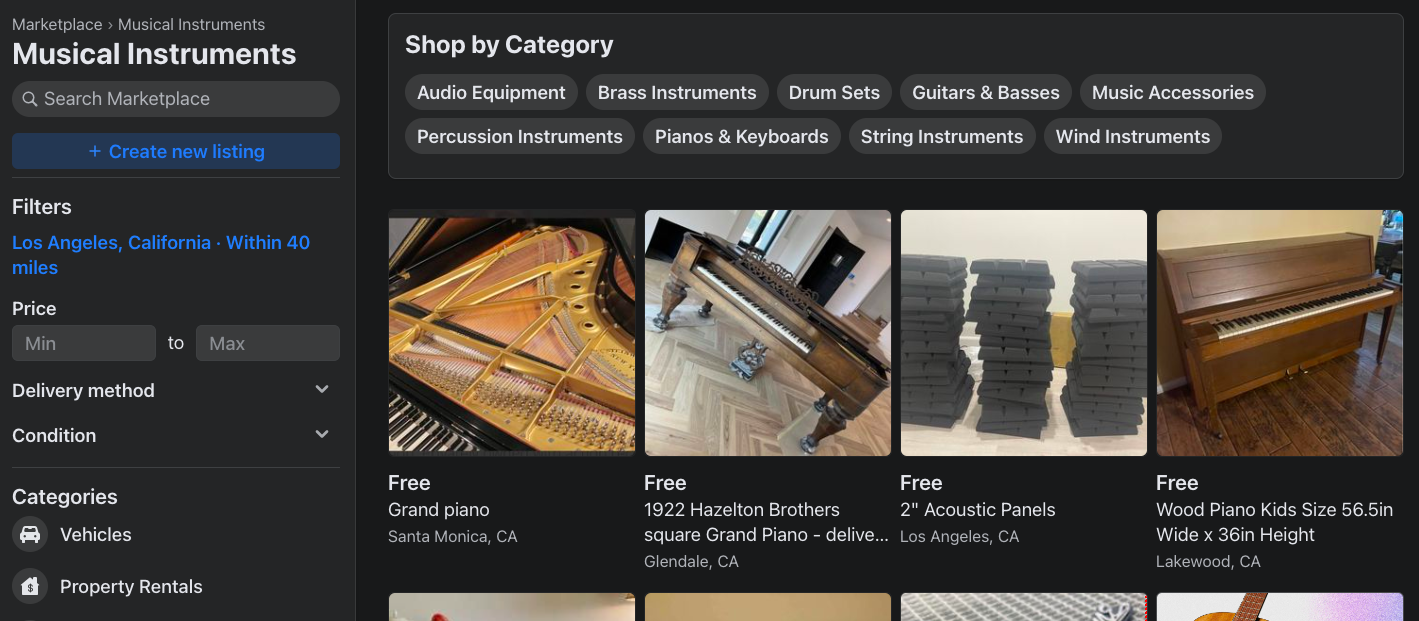Open the Los Angeles location filter
1419x621 pixels.
(161, 254)
